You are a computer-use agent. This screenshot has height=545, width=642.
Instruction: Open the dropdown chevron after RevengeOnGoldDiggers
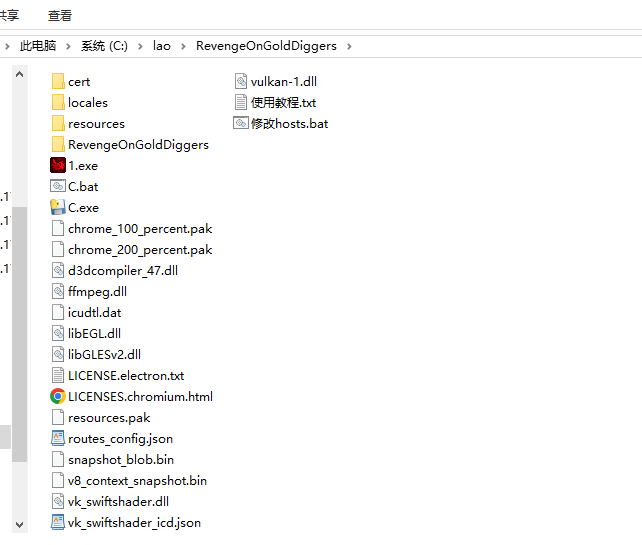click(x=348, y=46)
